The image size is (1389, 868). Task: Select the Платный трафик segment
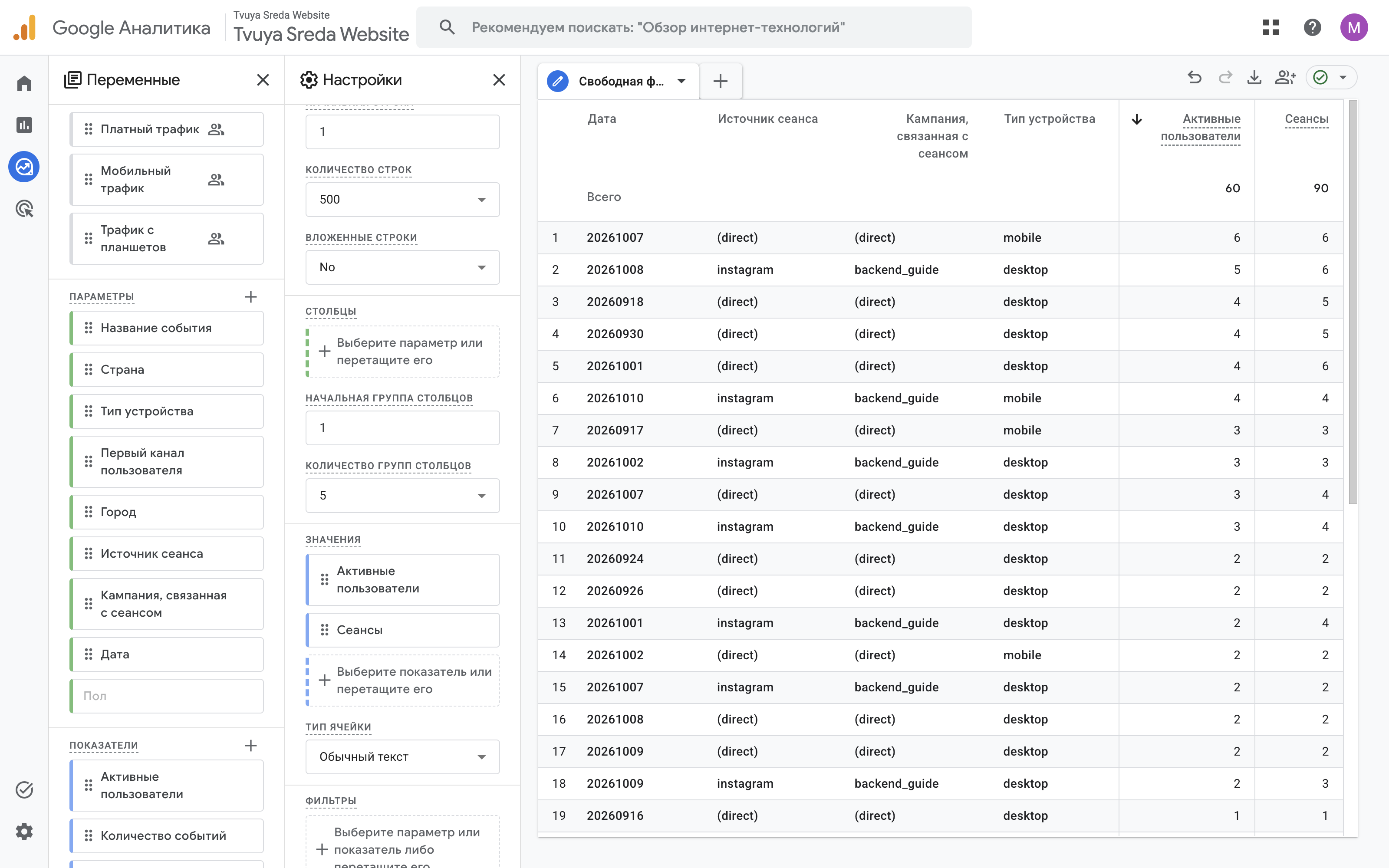pyautogui.click(x=166, y=130)
